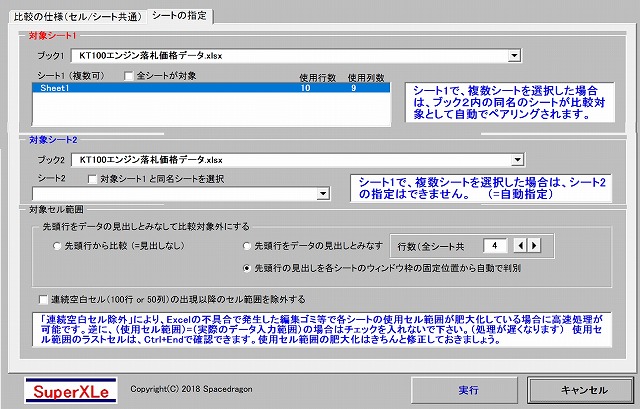The height and width of the screenshot is (409, 640).
Task: Open the ブック1 dropdown arrow
Action: (514, 56)
